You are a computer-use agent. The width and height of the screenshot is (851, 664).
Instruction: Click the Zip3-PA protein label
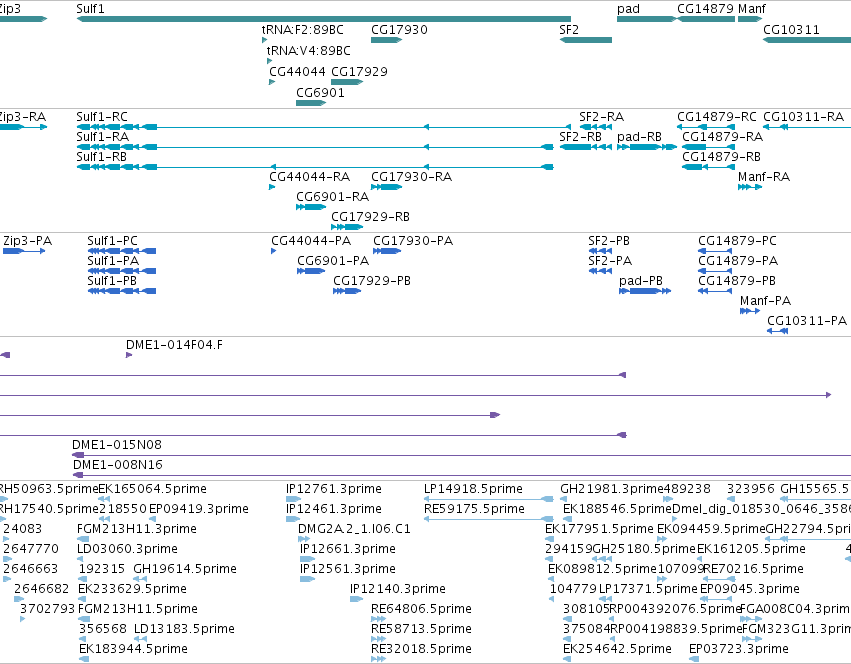click(x=28, y=241)
